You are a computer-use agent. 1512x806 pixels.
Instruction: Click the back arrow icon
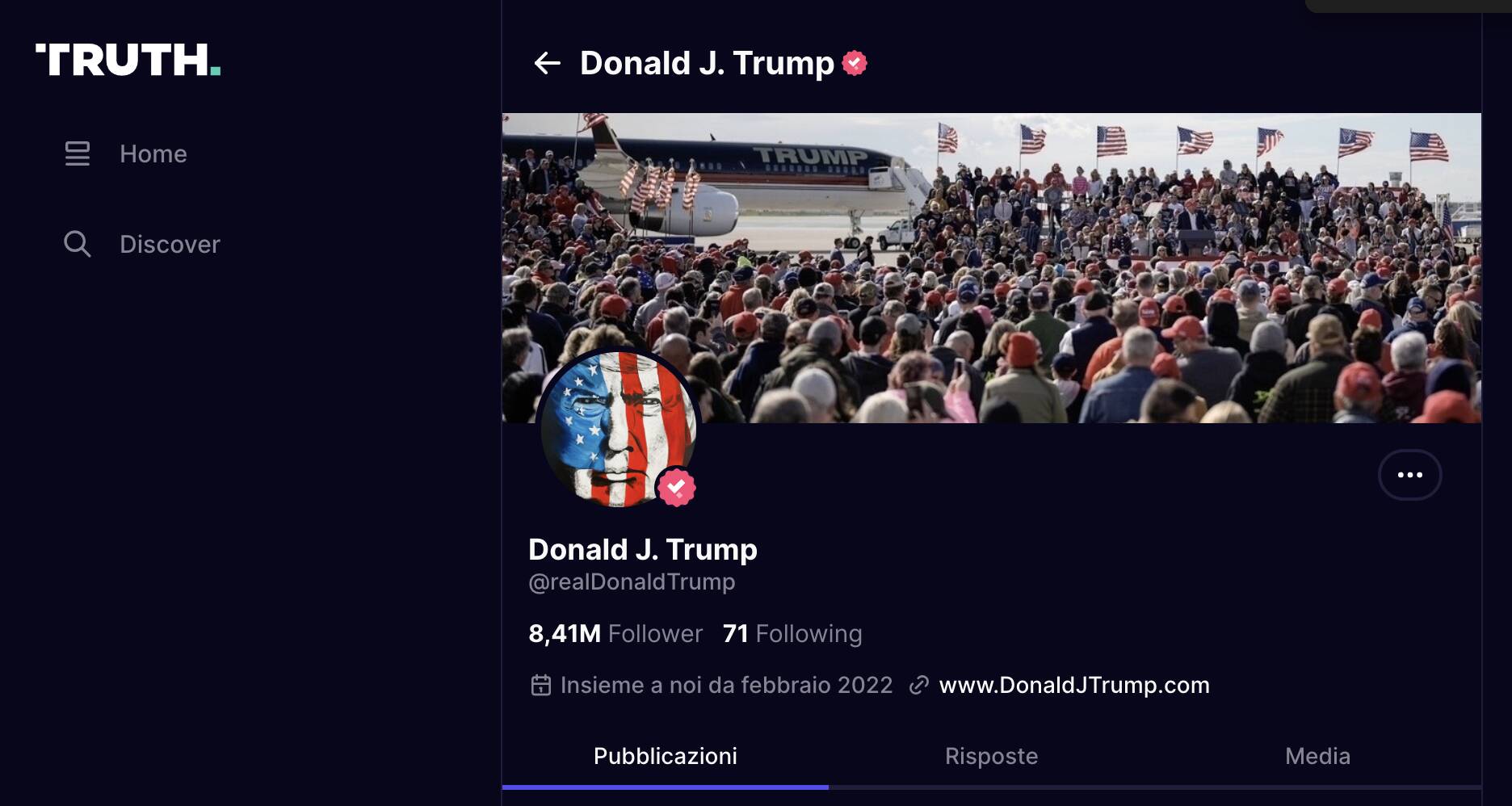click(x=547, y=63)
